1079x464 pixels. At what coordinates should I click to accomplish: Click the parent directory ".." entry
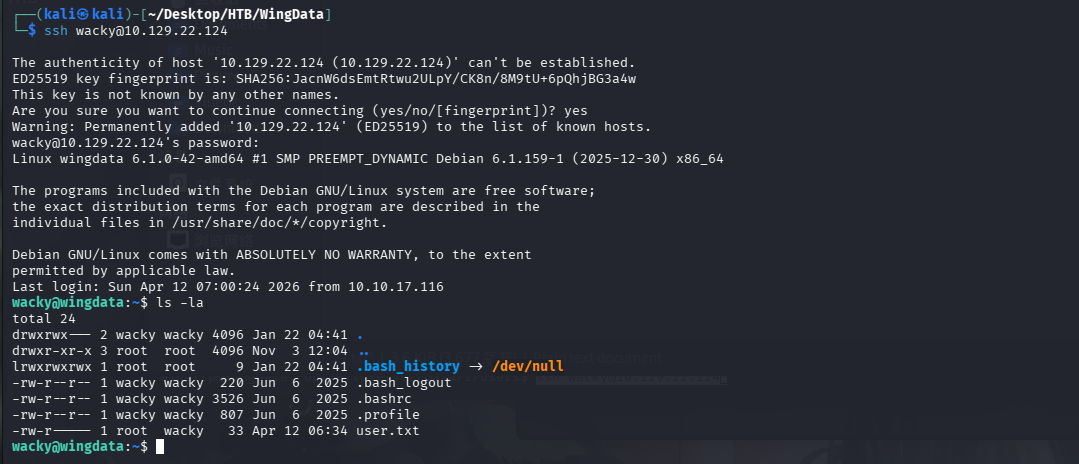click(364, 350)
